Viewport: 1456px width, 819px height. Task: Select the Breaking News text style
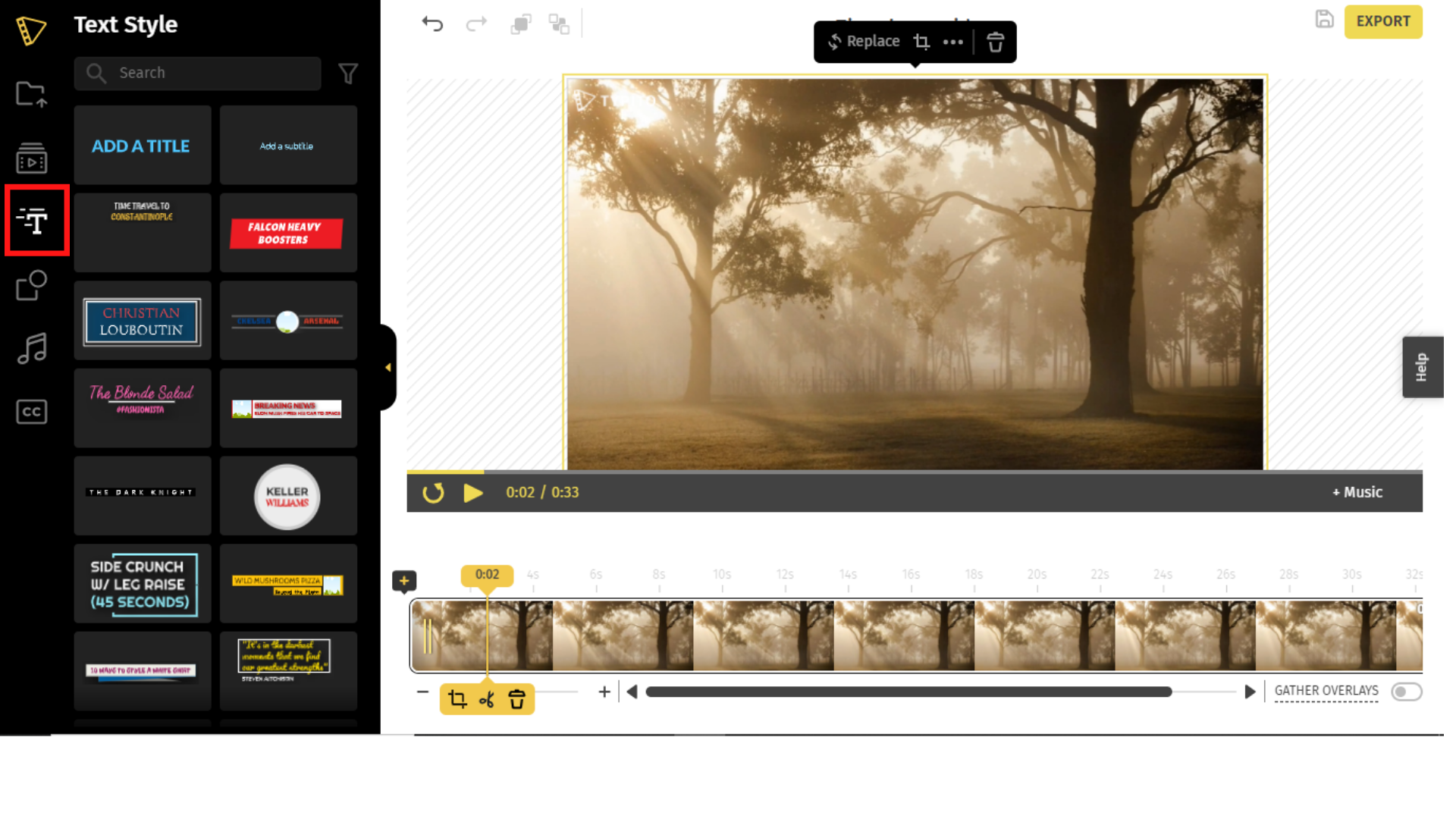pos(288,408)
